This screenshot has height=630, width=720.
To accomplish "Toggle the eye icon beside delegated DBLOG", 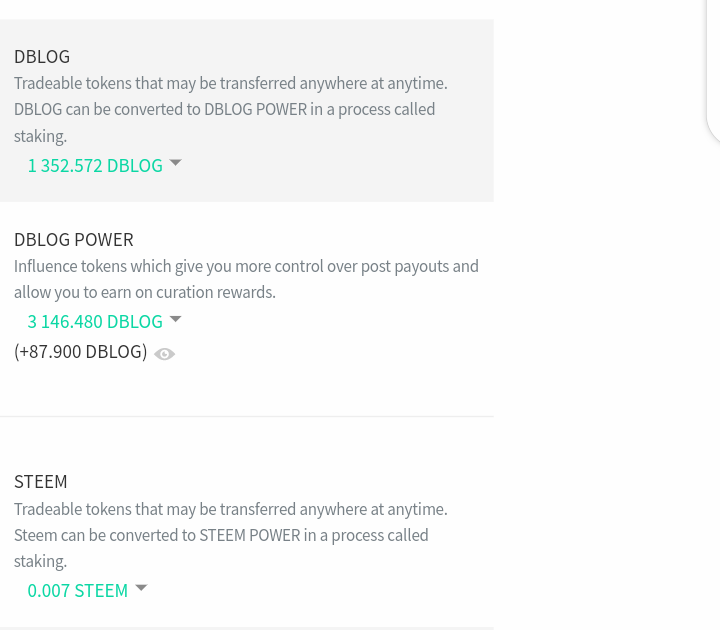I will click(x=165, y=354).
